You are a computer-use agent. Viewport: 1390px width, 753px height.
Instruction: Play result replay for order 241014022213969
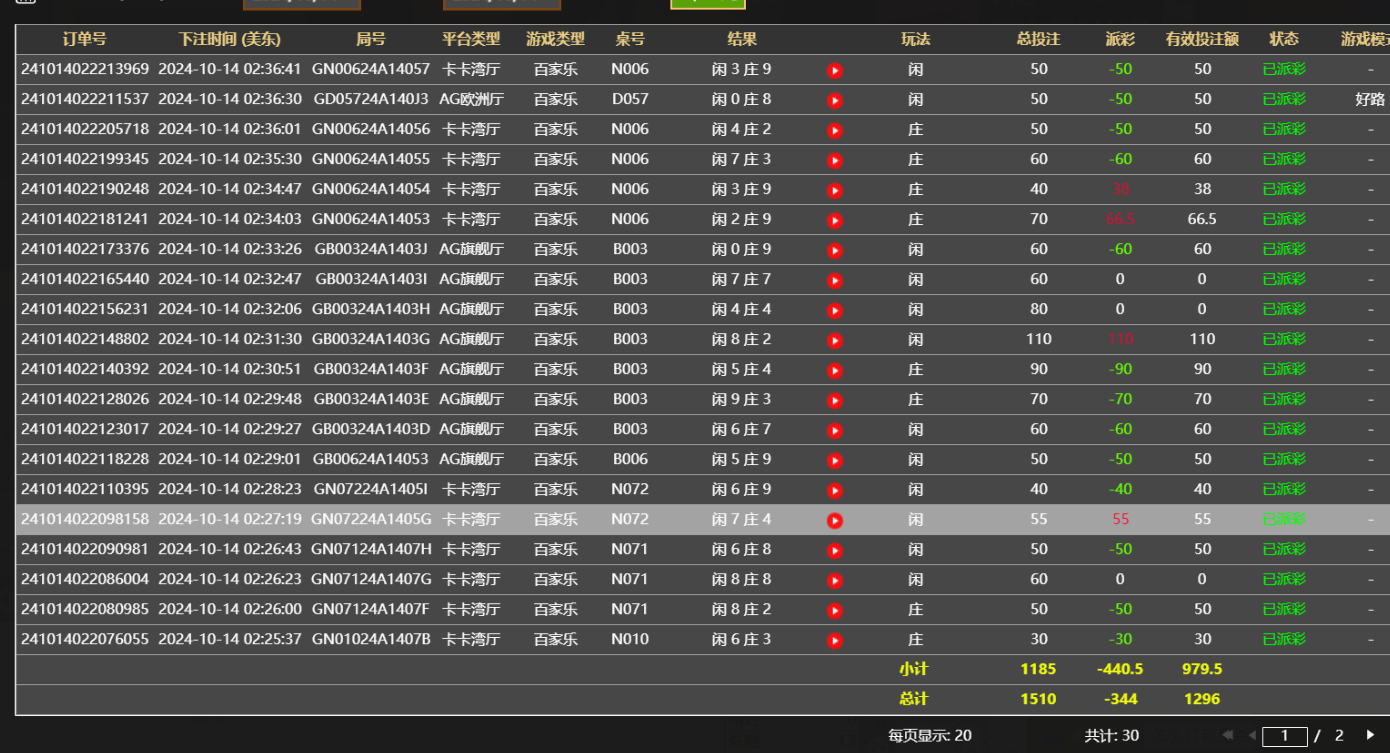point(835,70)
